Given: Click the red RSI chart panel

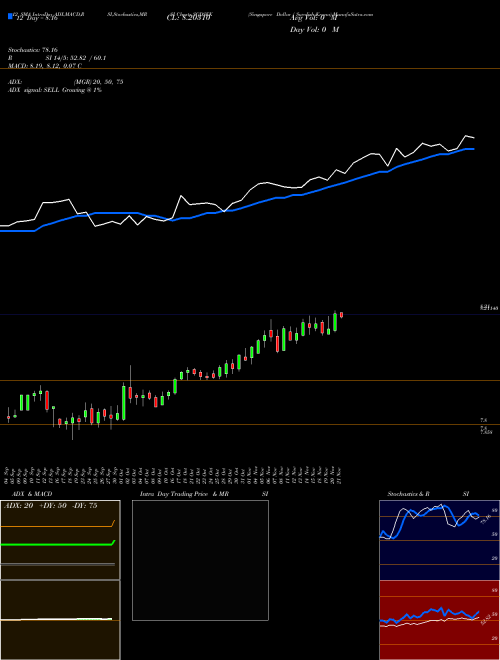Looking at the screenshot, I should (439, 620).
